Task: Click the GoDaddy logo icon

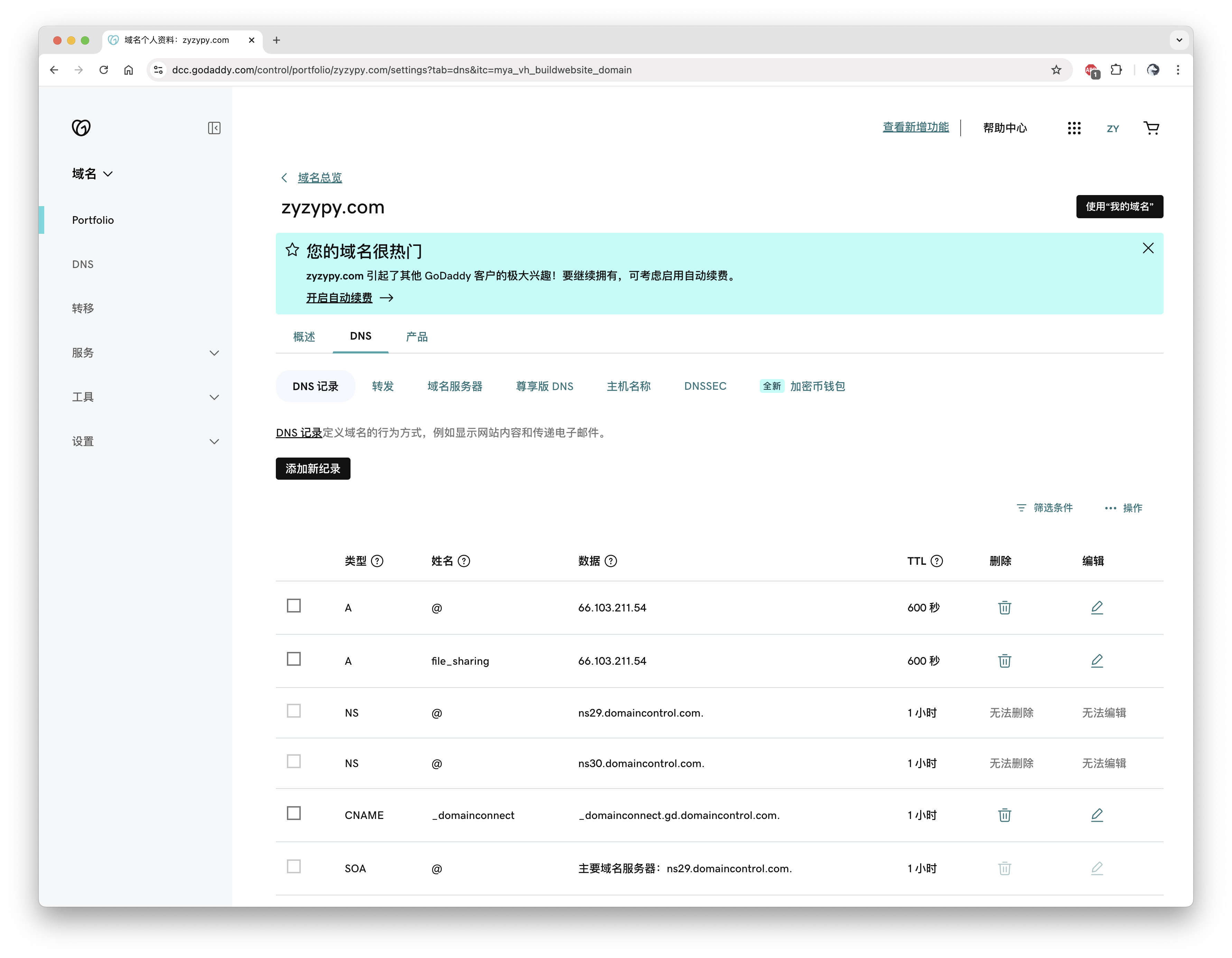Action: pos(81,128)
